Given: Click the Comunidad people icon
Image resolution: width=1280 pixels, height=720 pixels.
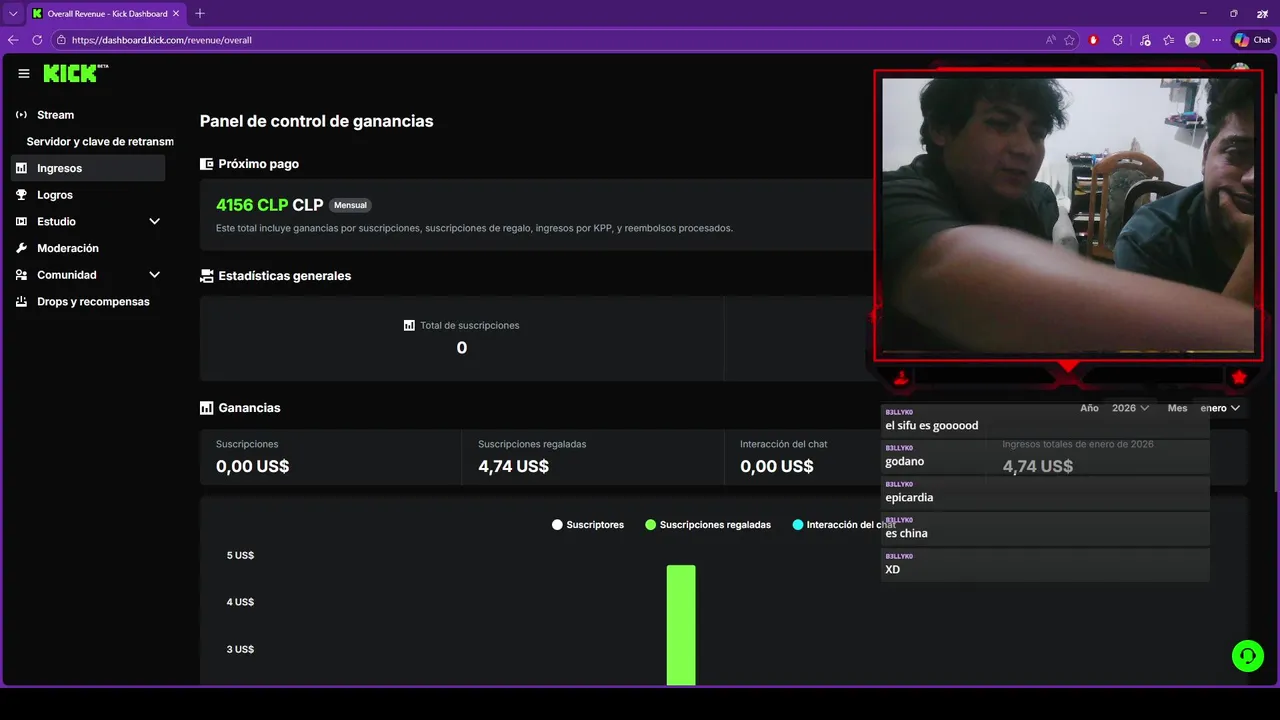Looking at the screenshot, I should coord(22,275).
